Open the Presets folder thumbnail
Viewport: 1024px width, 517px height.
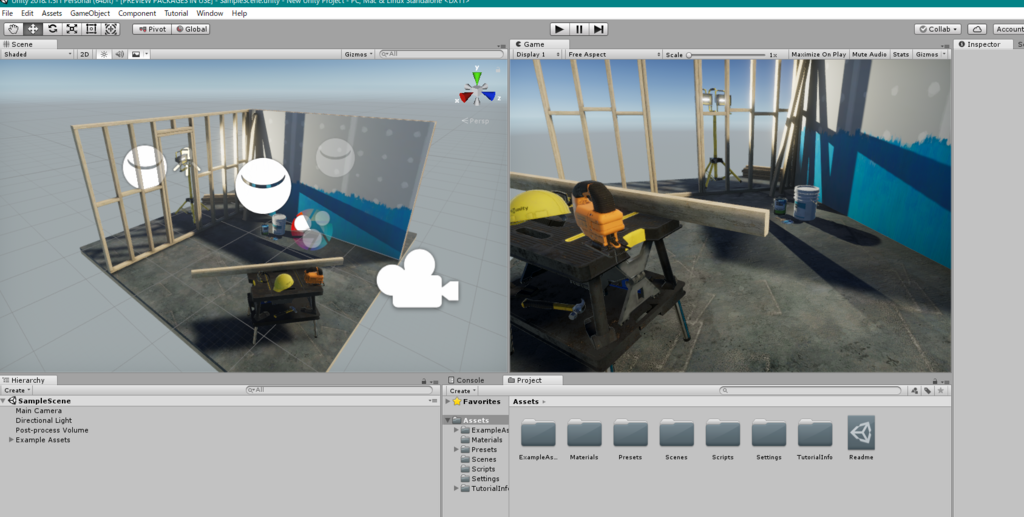pyautogui.click(x=630, y=433)
